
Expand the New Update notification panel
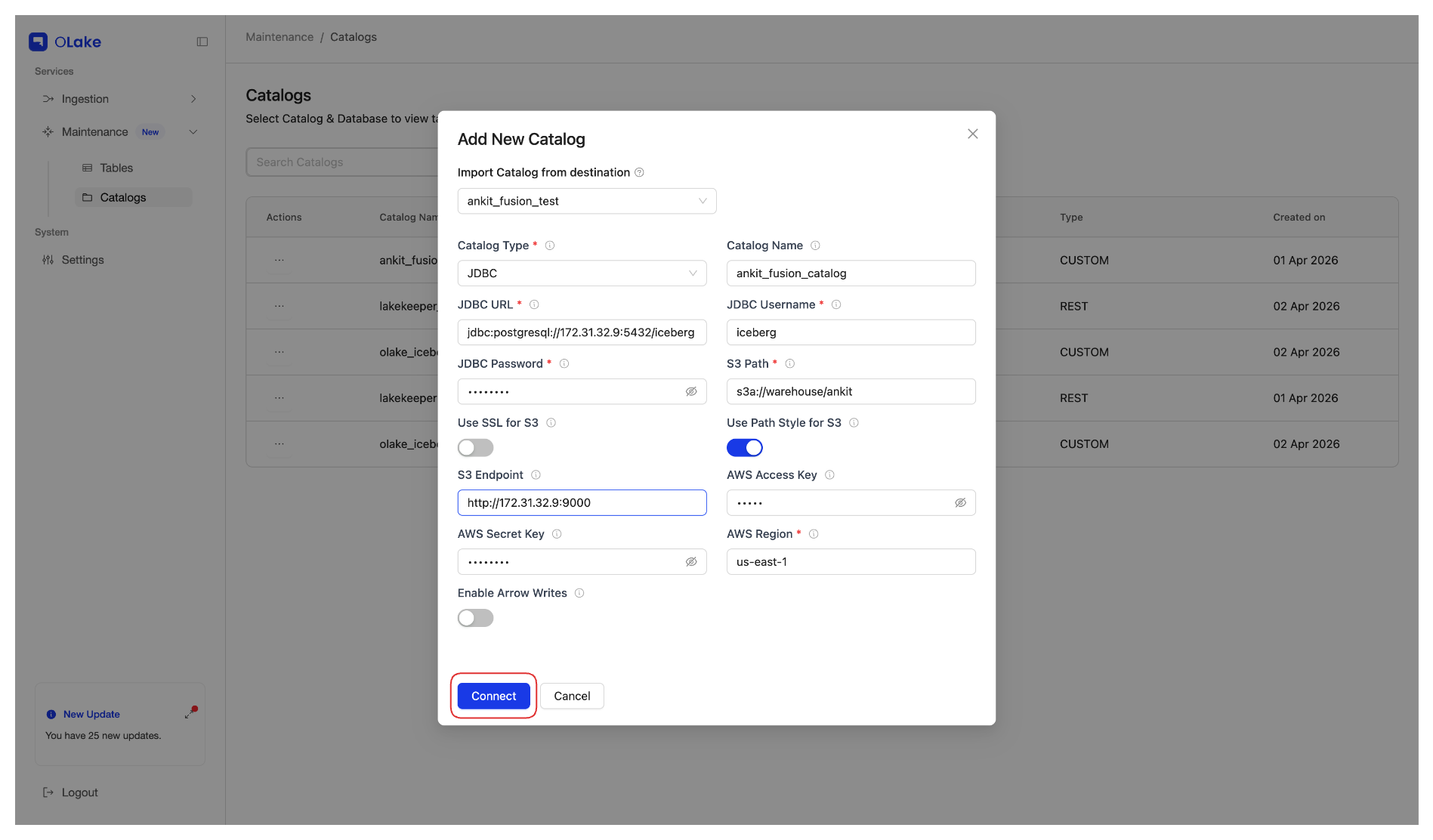(x=190, y=712)
